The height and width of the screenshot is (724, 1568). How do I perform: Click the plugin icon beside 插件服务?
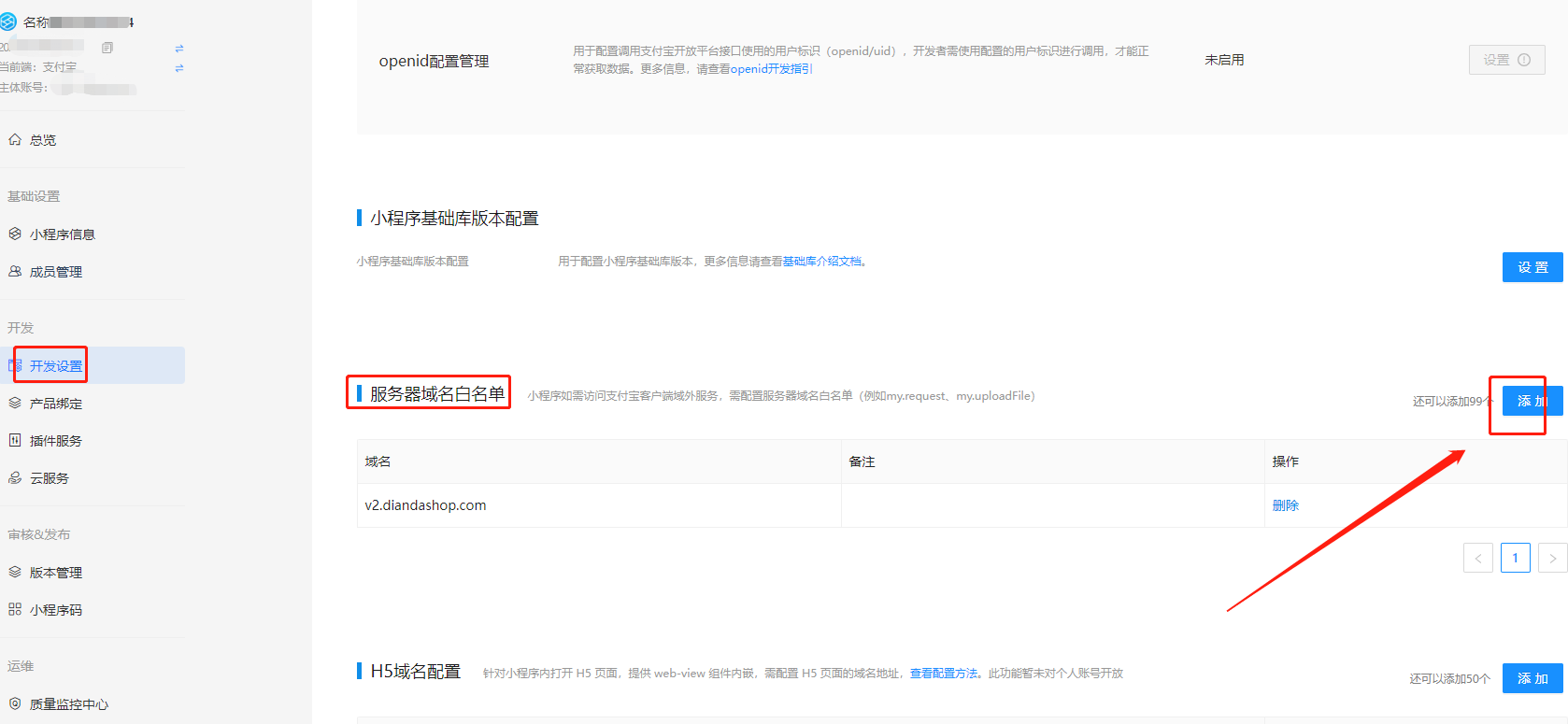click(15, 441)
